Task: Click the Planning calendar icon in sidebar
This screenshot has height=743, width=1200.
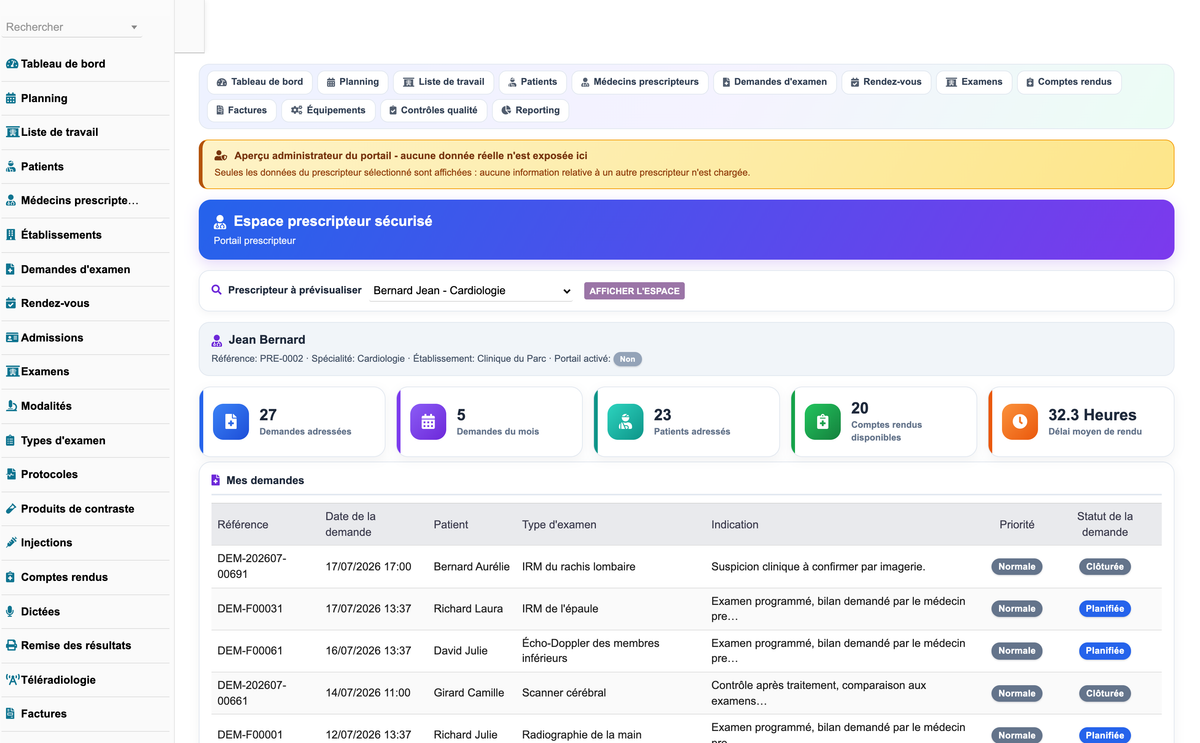Action: pyautogui.click(x=11, y=98)
